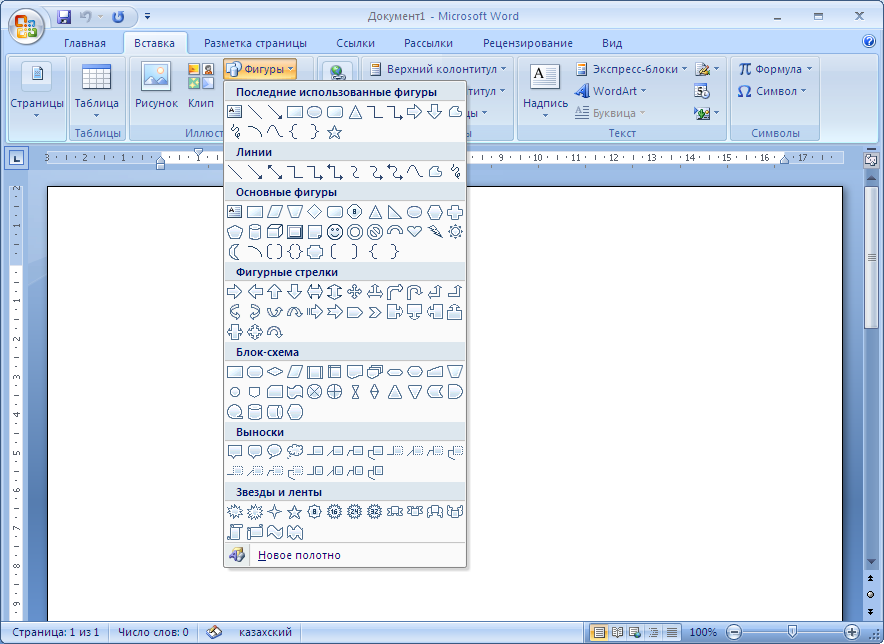884x644 pixels.
Task: Pick the chevron block arrow shape
Action: tap(375, 312)
